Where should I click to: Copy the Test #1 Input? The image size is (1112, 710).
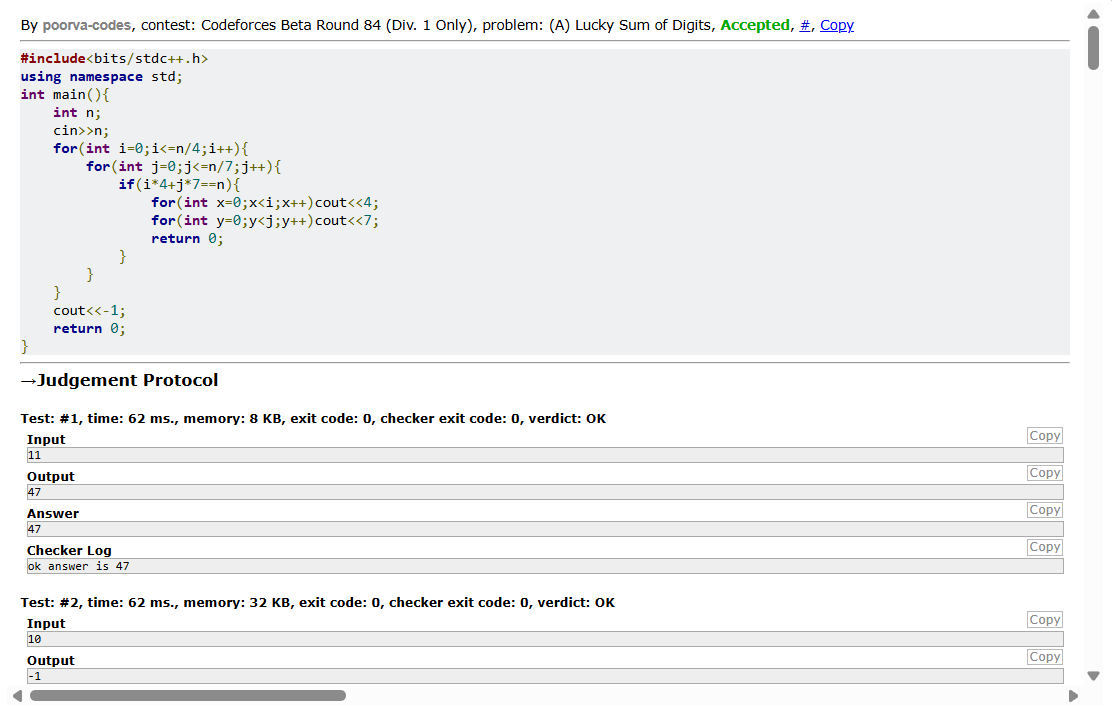tap(1045, 436)
